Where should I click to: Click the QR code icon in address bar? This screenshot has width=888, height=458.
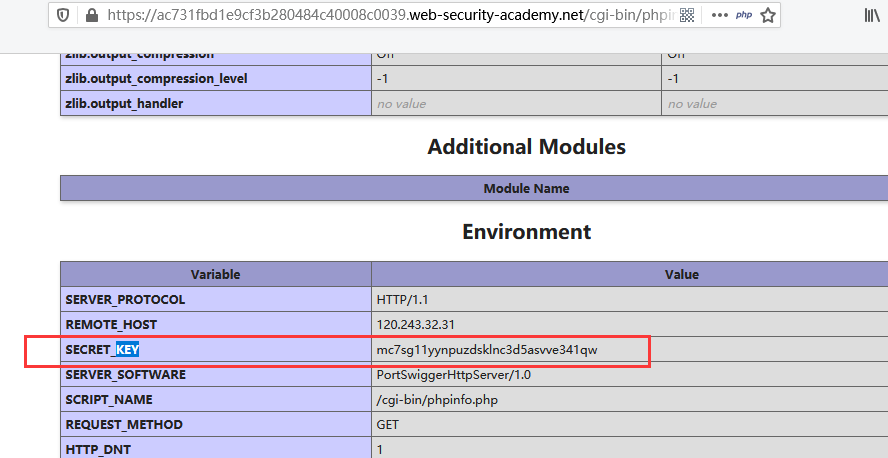pyautogui.click(x=686, y=15)
